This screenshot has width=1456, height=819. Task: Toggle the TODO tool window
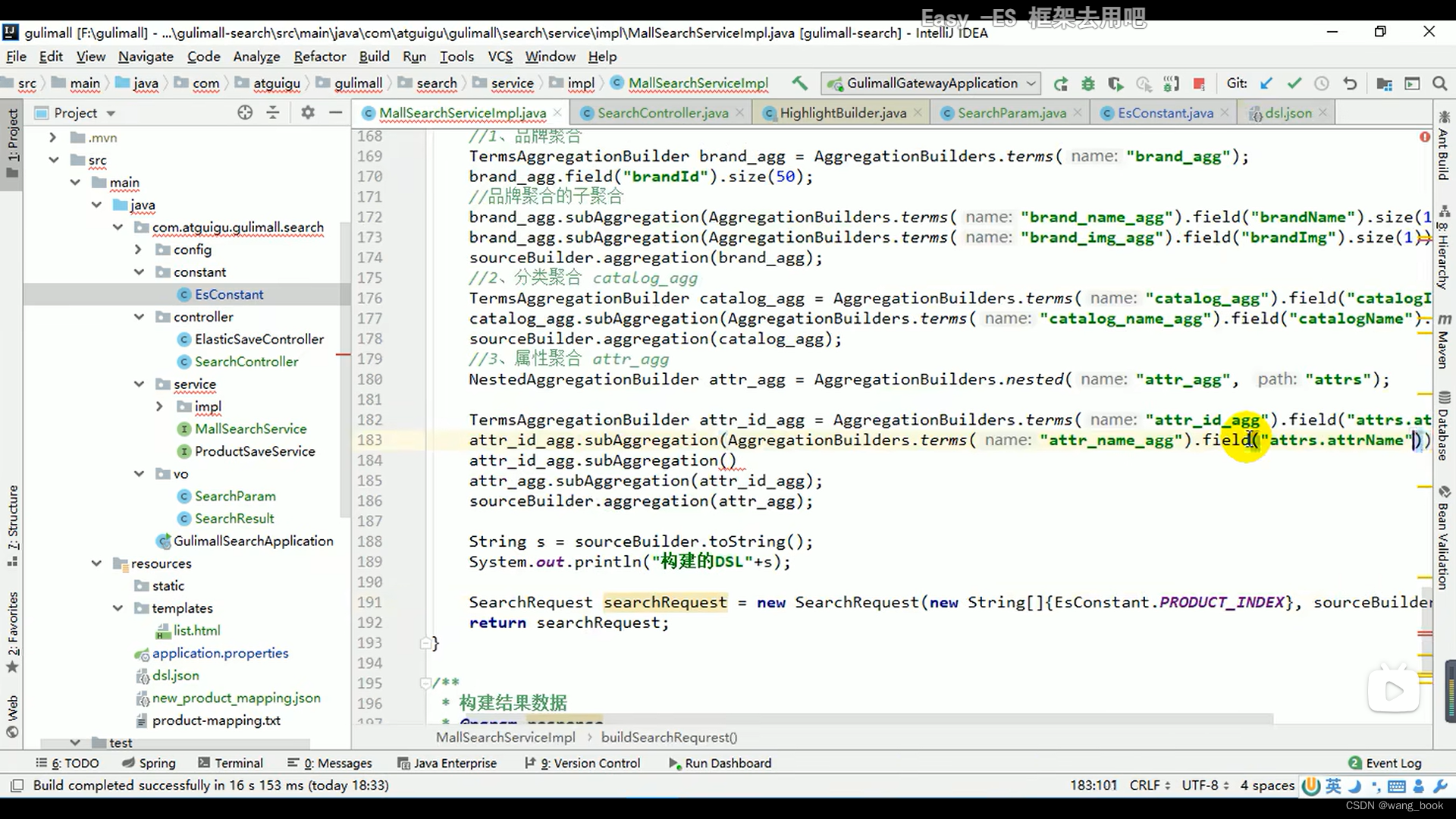pyautogui.click(x=67, y=763)
